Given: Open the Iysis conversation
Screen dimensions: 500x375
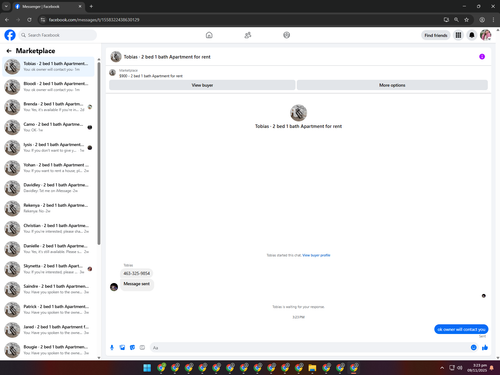Looking at the screenshot, I should [49, 148].
